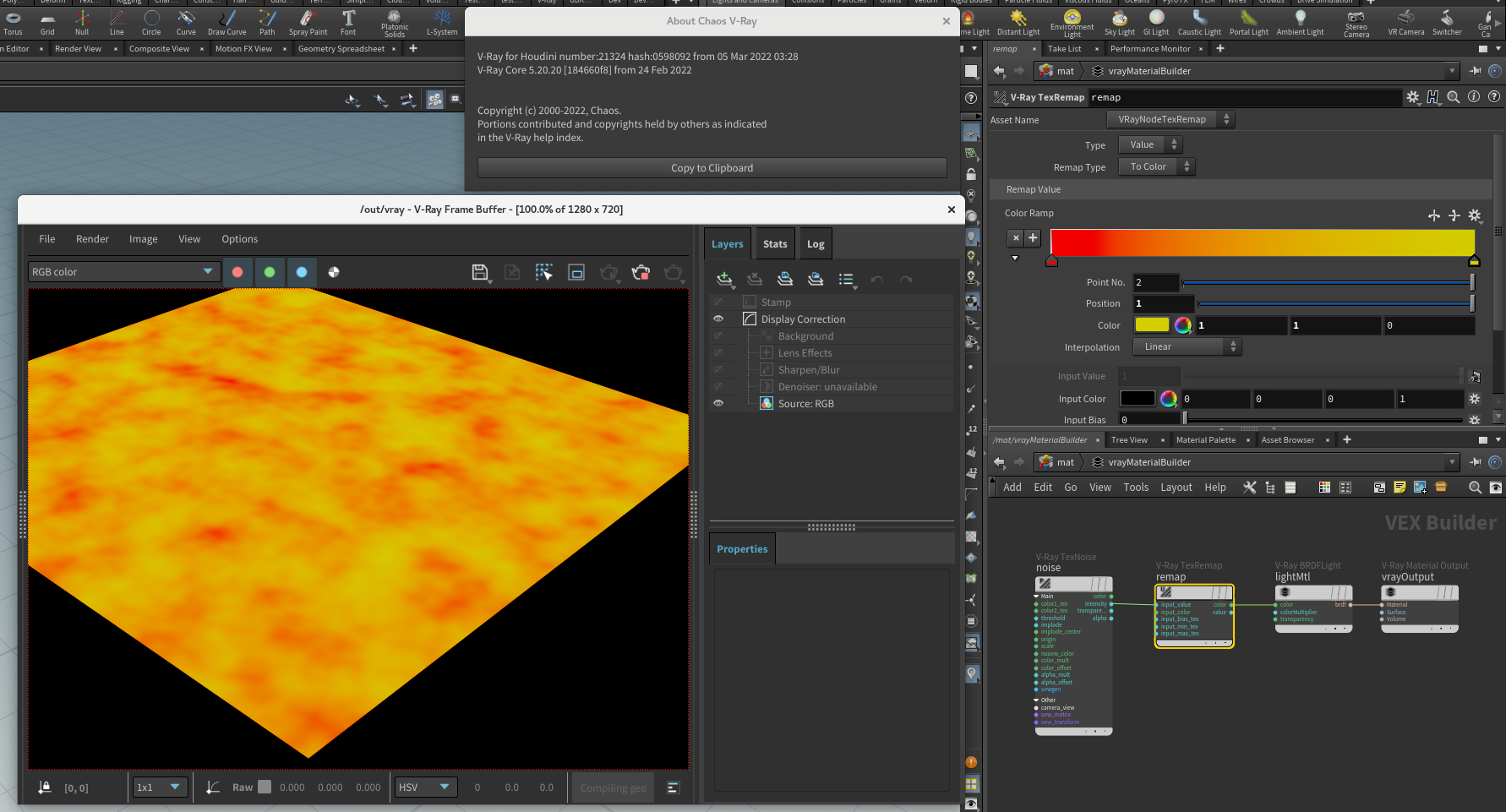Open the Color Ramp gear options
The height and width of the screenshot is (812, 1506).
click(1475, 215)
